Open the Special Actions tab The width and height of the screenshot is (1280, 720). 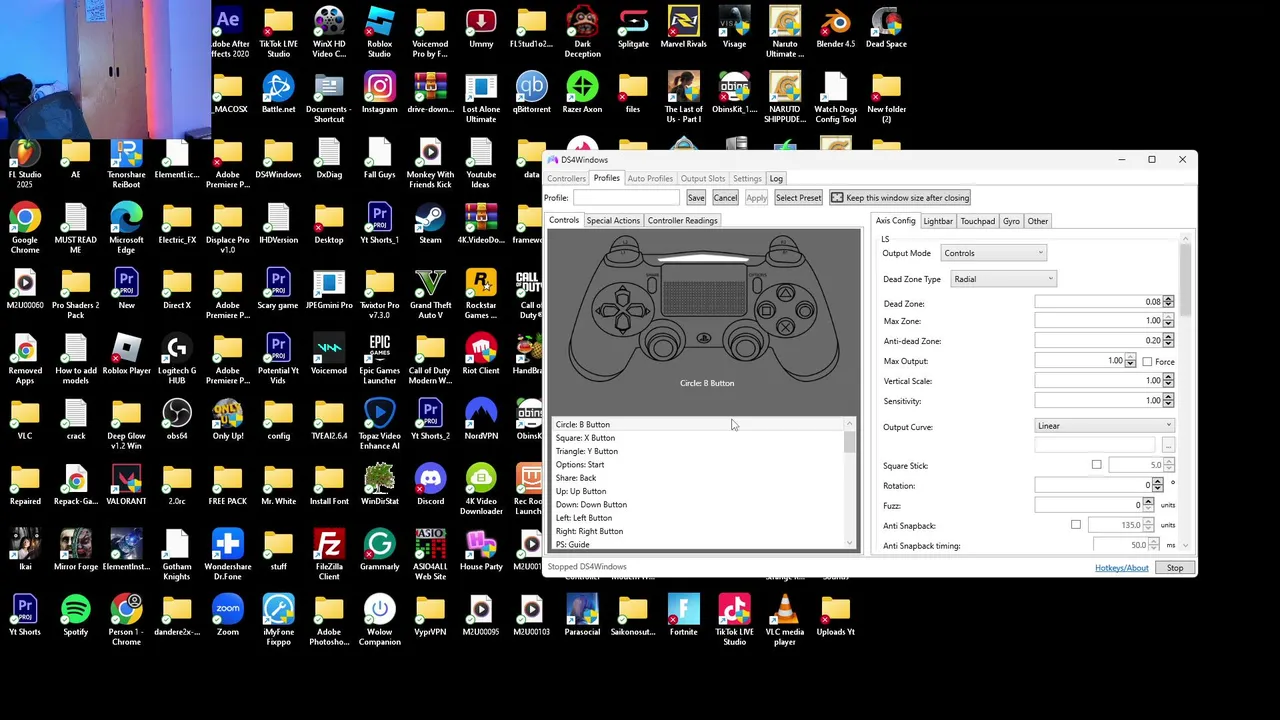tap(613, 221)
